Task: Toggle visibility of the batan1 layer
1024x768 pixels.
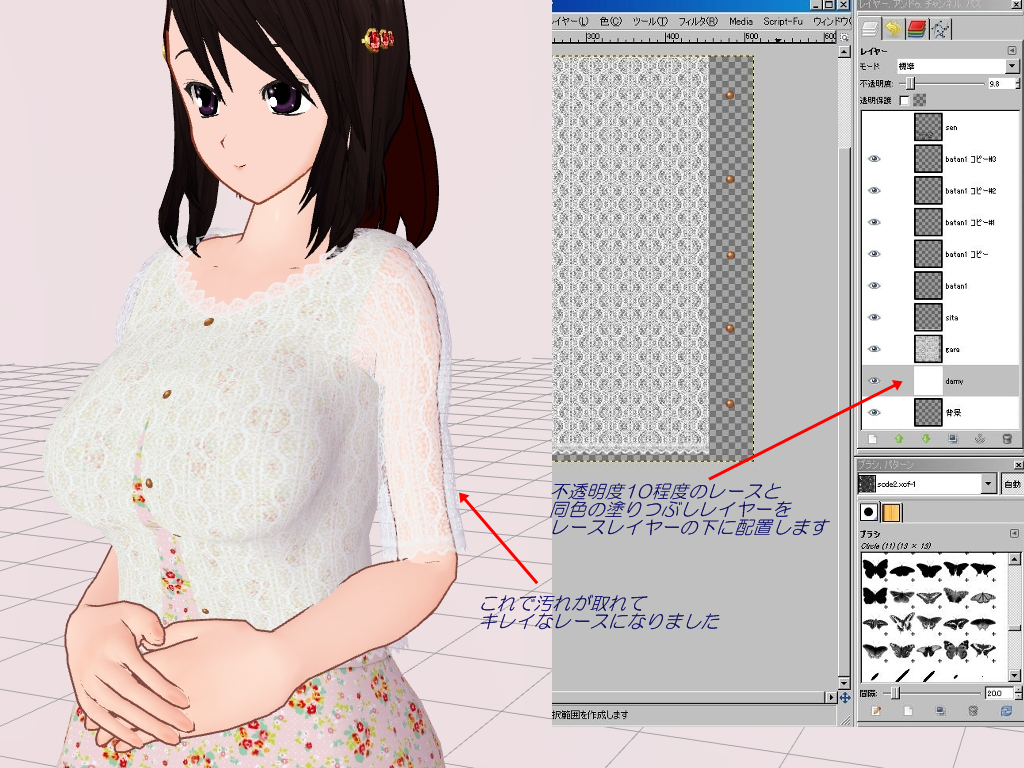Action: pos(874,286)
